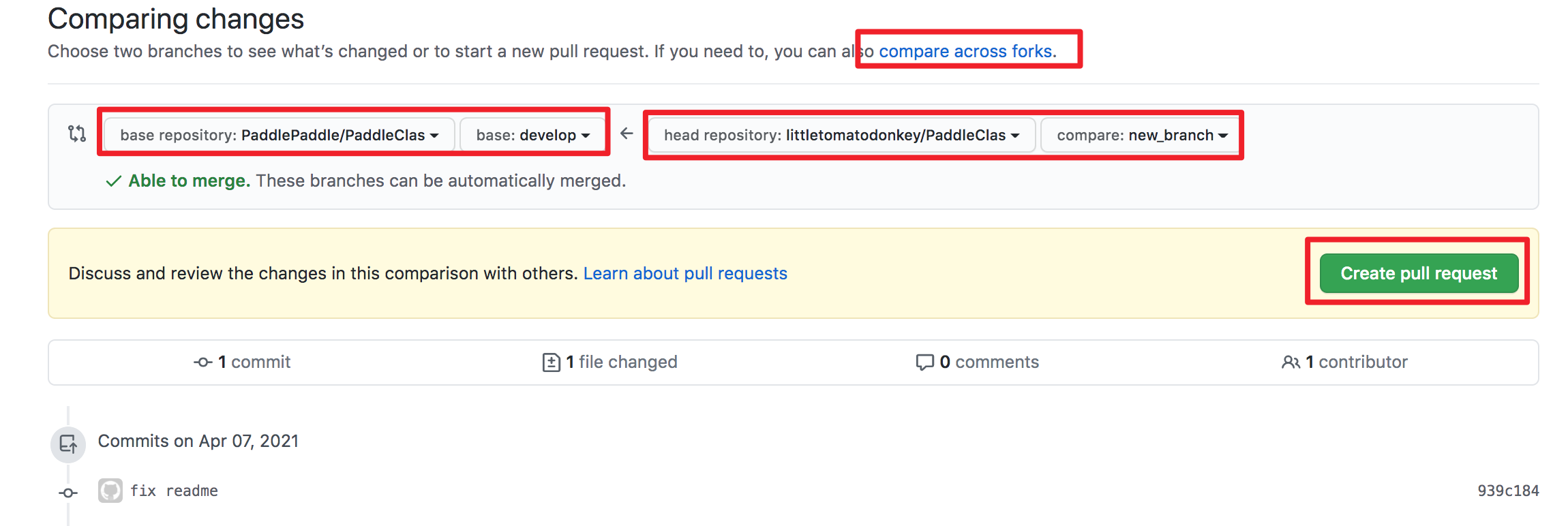Image resolution: width=1568 pixels, height=526 pixels.
Task: Open the compare across forks link
Action: pos(967,51)
